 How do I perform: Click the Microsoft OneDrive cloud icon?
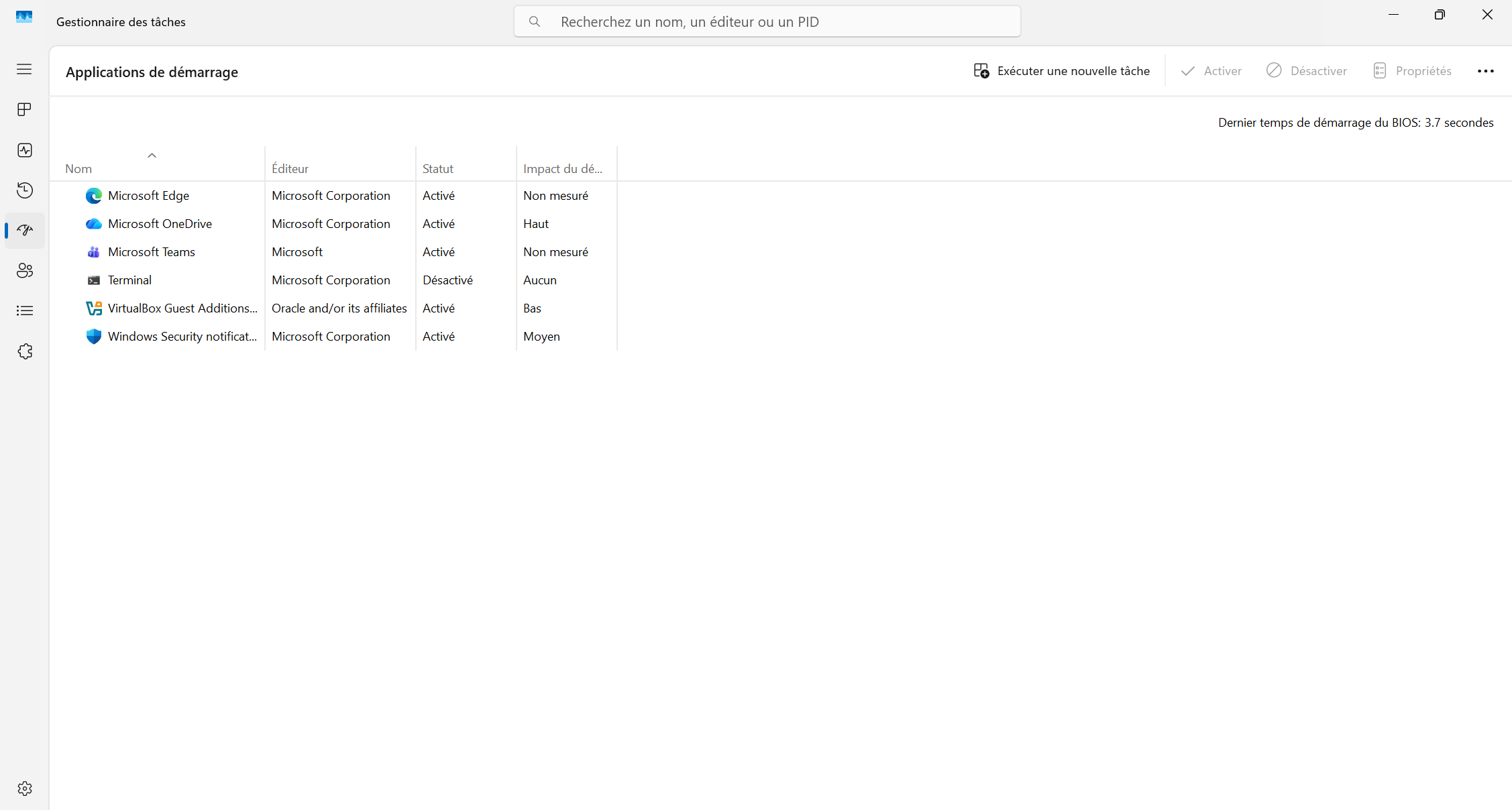pos(94,224)
